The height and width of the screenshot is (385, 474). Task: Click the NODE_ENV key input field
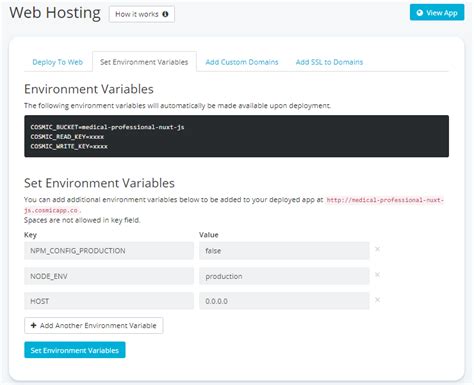pyautogui.click(x=109, y=276)
